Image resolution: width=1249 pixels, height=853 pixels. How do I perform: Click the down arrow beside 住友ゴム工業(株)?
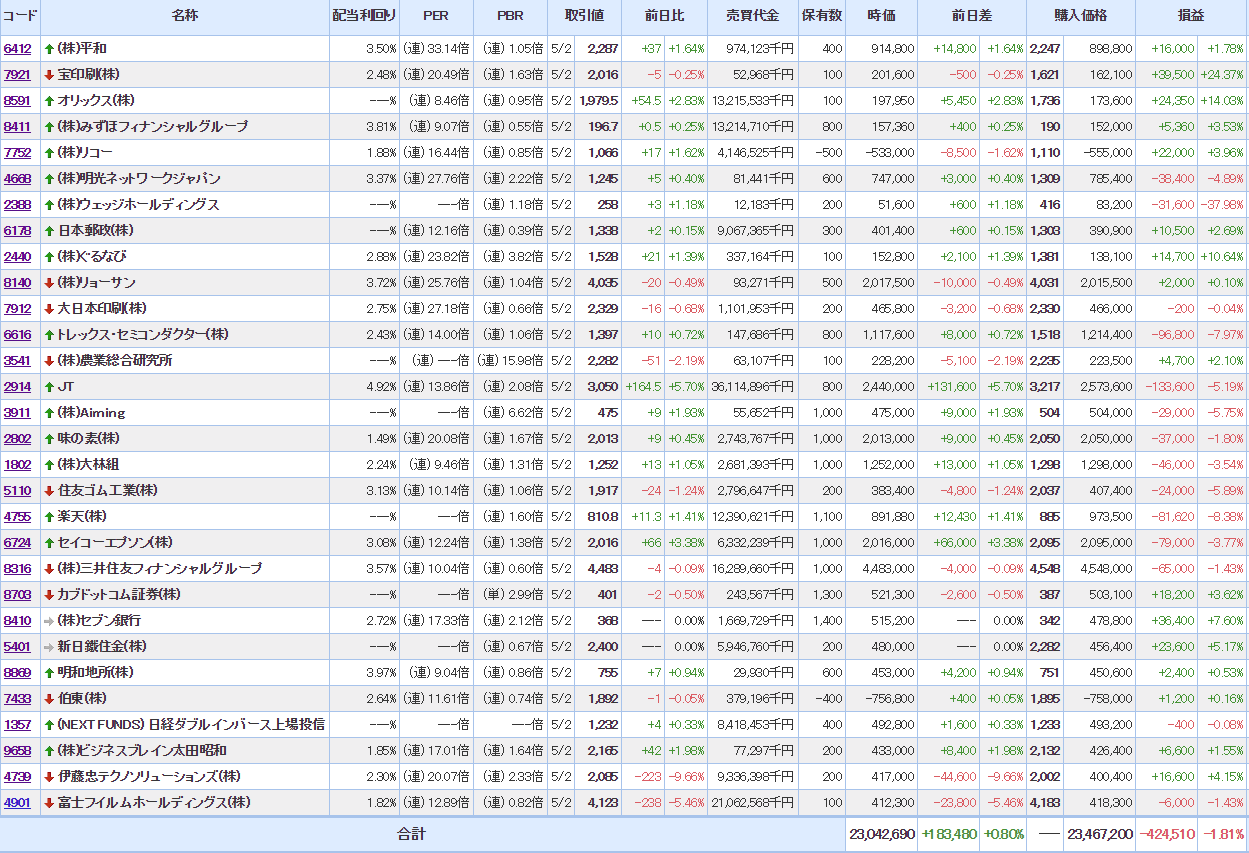point(49,491)
